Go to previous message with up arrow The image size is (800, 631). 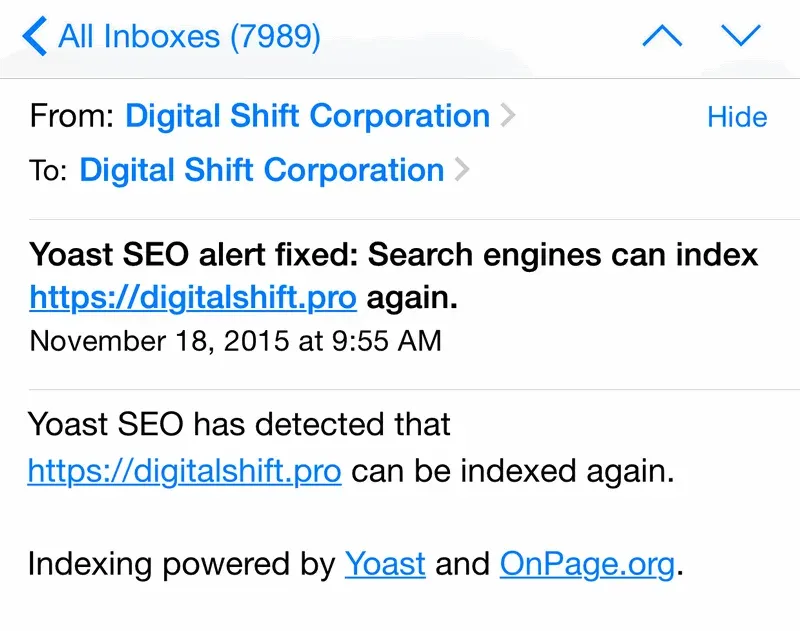tap(662, 37)
